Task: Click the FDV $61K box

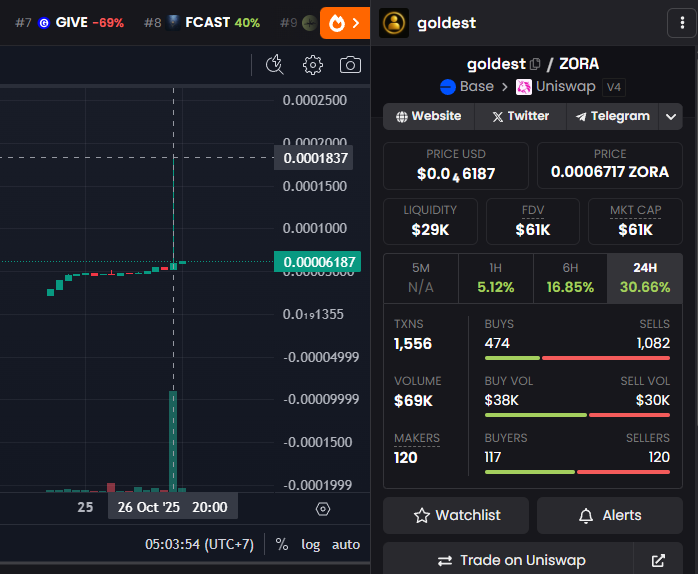Action: click(533, 221)
